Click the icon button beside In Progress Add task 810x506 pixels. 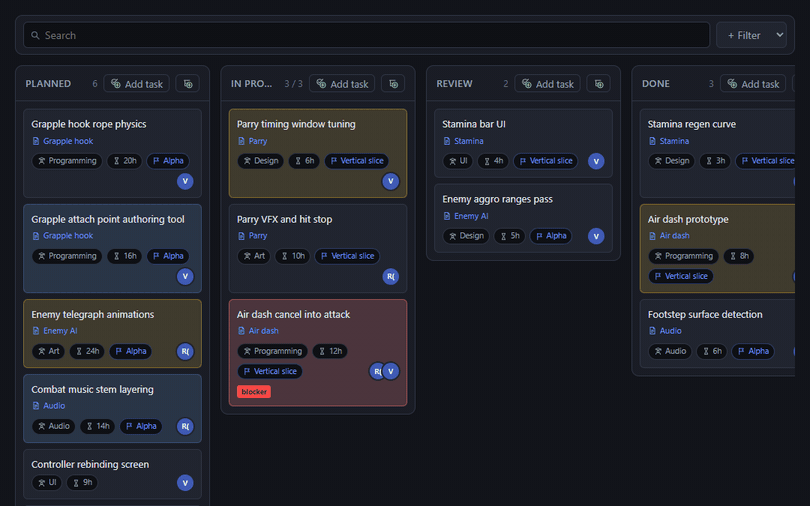393,84
